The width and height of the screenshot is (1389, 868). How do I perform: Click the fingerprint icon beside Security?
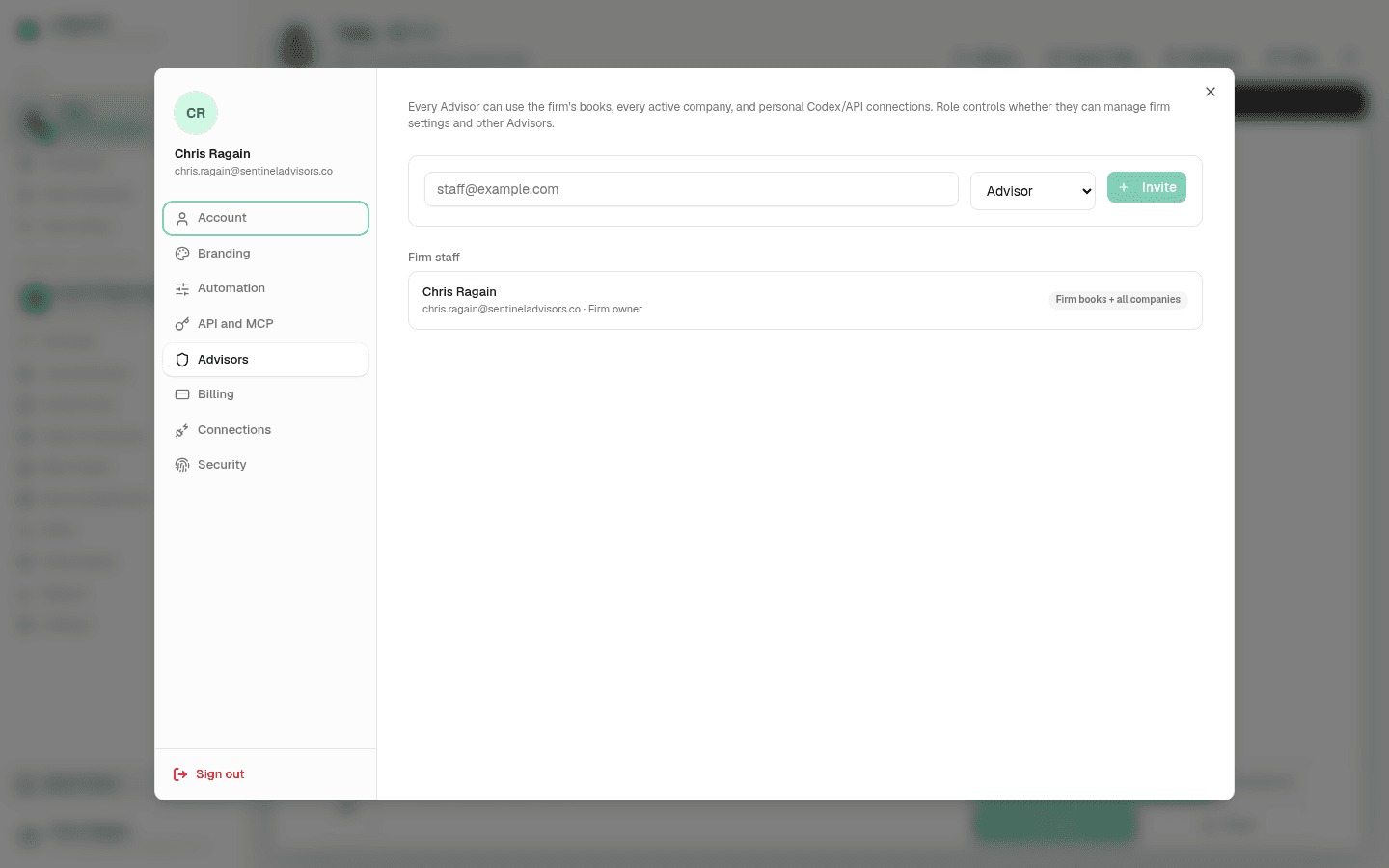pyautogui.click(x=182, y=465)
